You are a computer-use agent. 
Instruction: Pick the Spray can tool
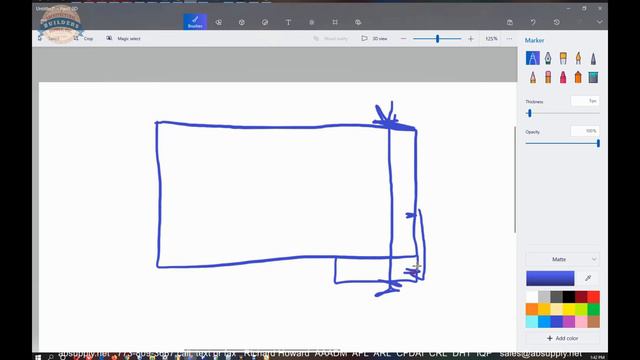pos(578,77)
